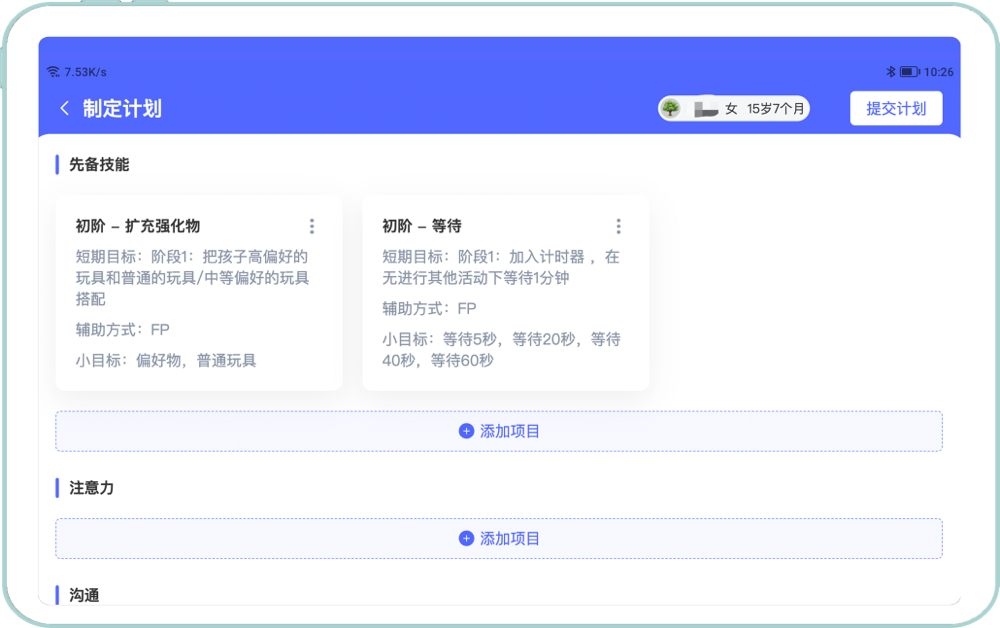Click the 先备技能 section heading
The width and height of the screenshot is (1000, 628).
99,164
